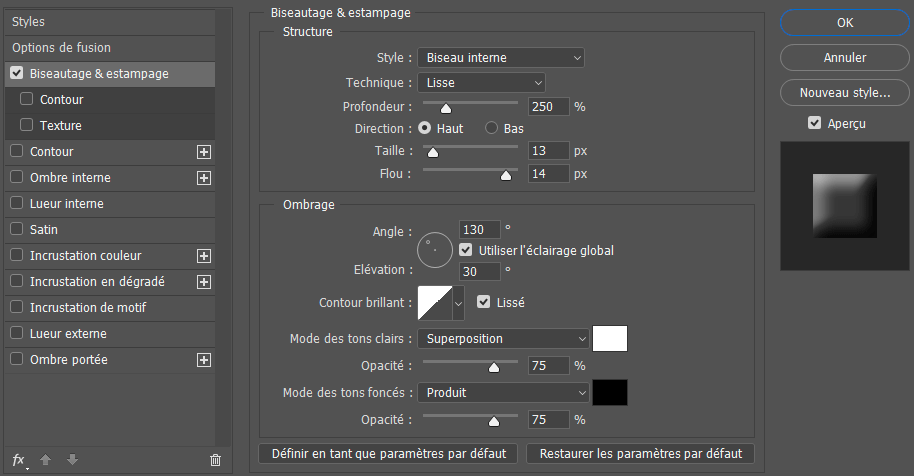Uncheck Utiliser l'éclairage global
914x476 pixels.
pos(466,250)
